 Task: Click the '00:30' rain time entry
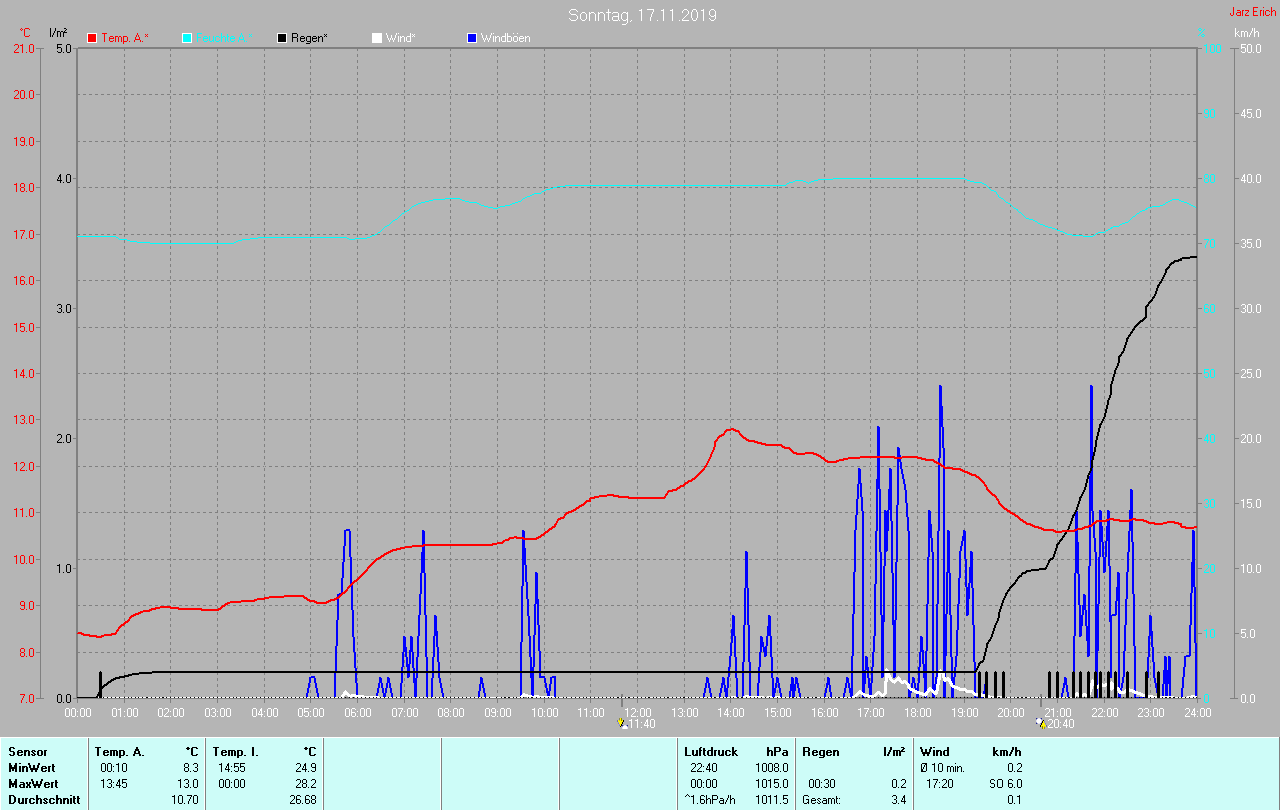[x=820, y=783]
